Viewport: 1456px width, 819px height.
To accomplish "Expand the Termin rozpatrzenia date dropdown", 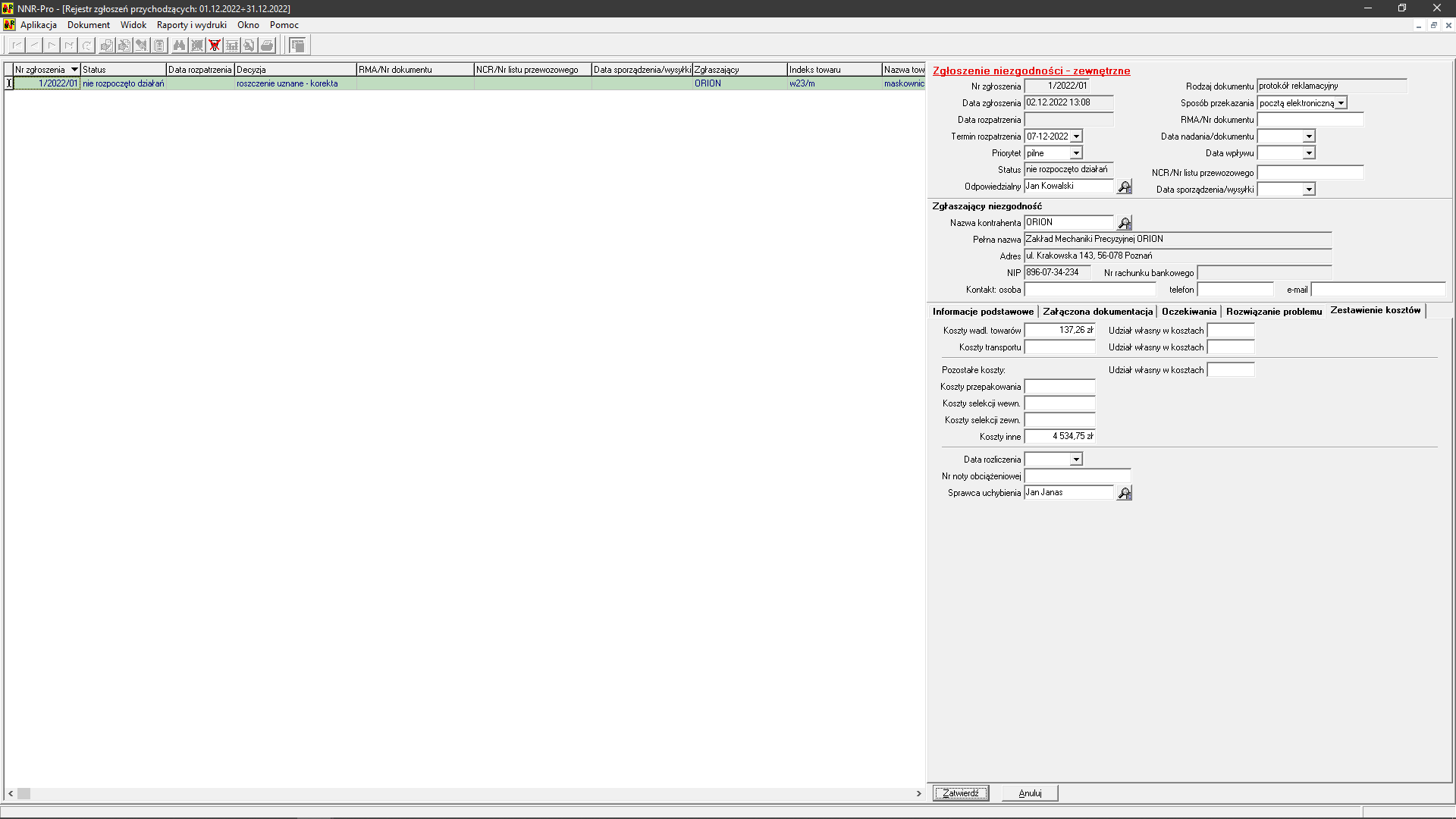I will (x=1076, y=136).
